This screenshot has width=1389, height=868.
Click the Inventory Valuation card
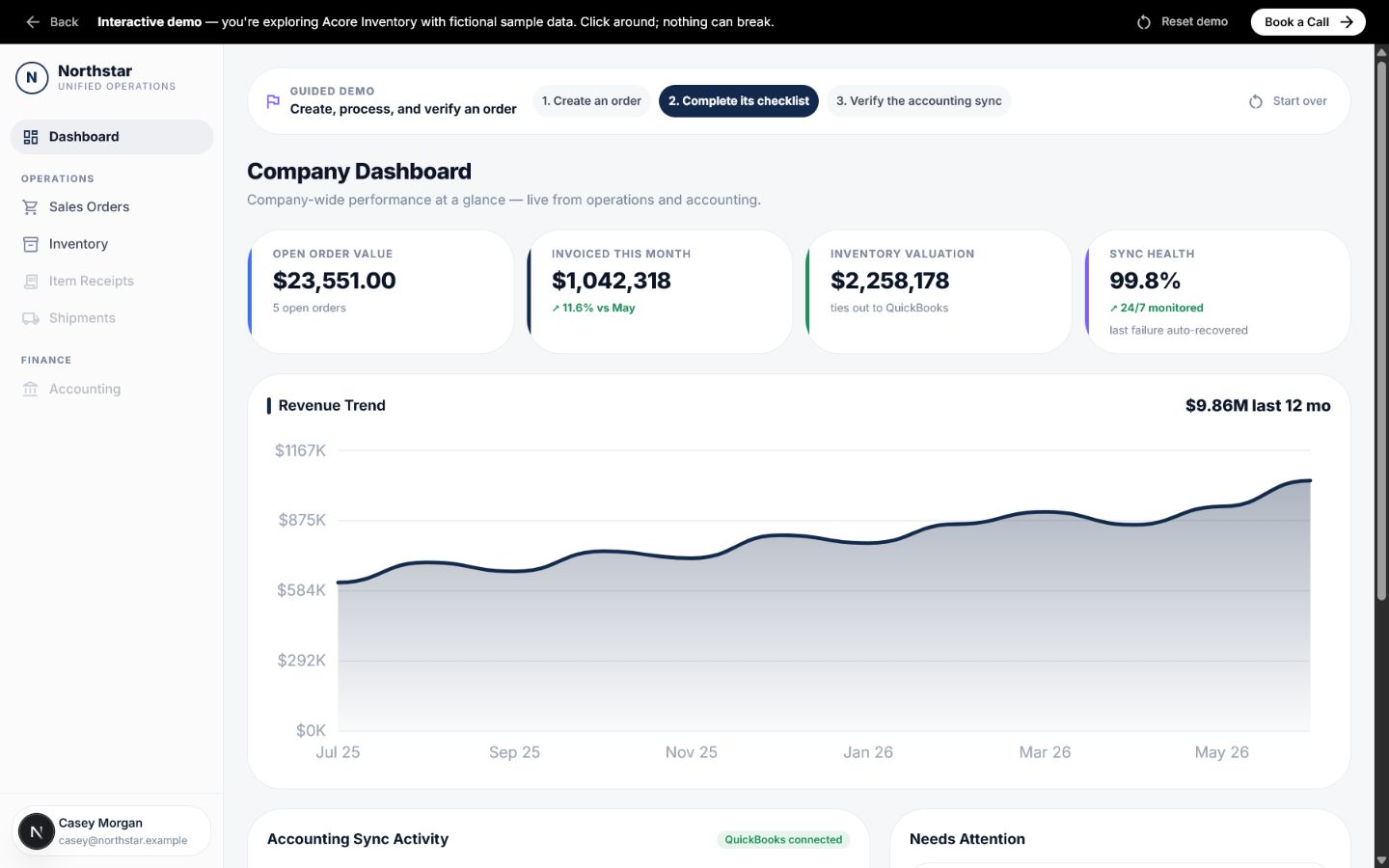coord(939,291)
